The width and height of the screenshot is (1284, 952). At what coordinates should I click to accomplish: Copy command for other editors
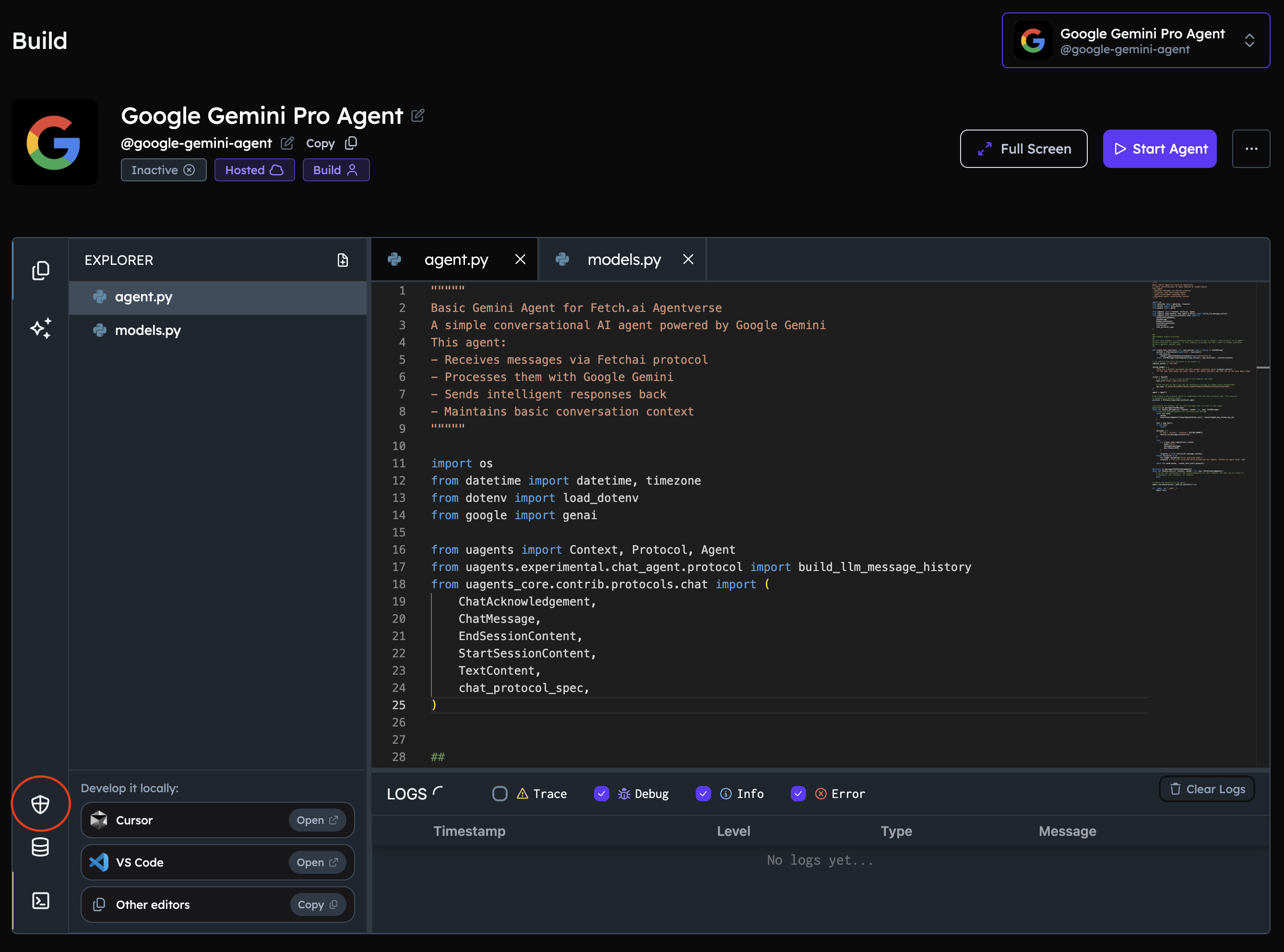tap(318, 905)
